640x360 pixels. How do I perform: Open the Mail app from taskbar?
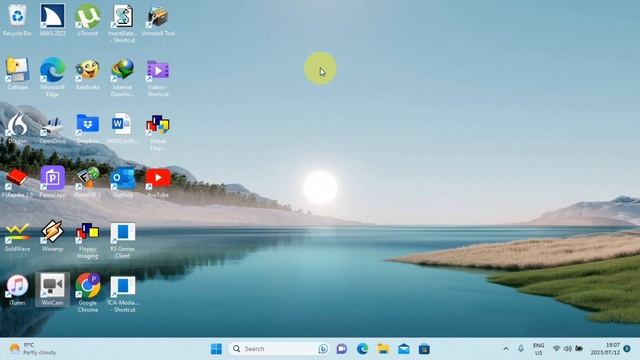point(404,349)
